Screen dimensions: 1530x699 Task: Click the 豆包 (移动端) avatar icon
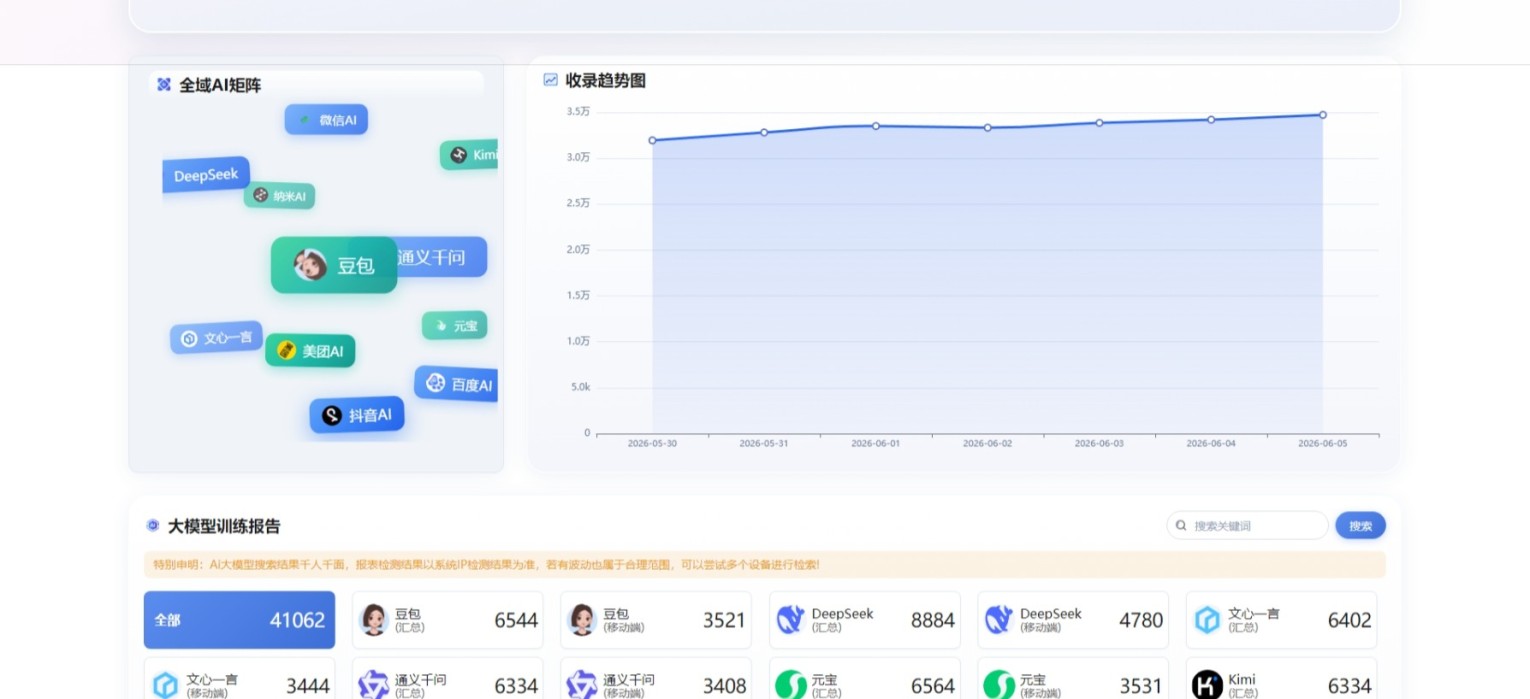pos(582,620)
